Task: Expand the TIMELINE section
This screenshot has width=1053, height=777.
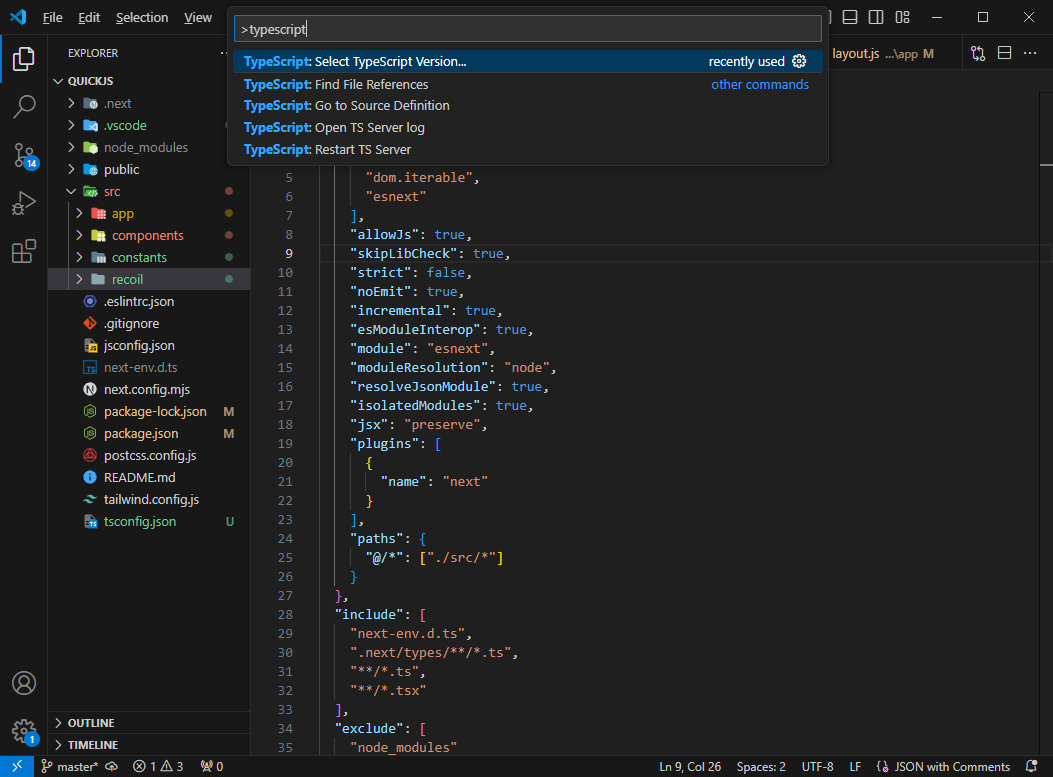Action: coord(149,745)
